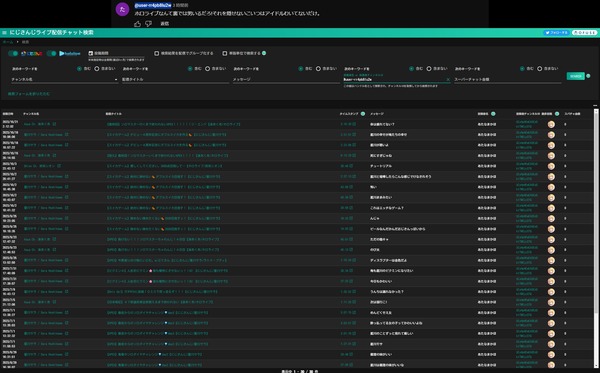Image resolution: width=600 pixels, height=373 pixels.
Task: Select 含まない radio for poster name keyword
Action: click(429, 69)
